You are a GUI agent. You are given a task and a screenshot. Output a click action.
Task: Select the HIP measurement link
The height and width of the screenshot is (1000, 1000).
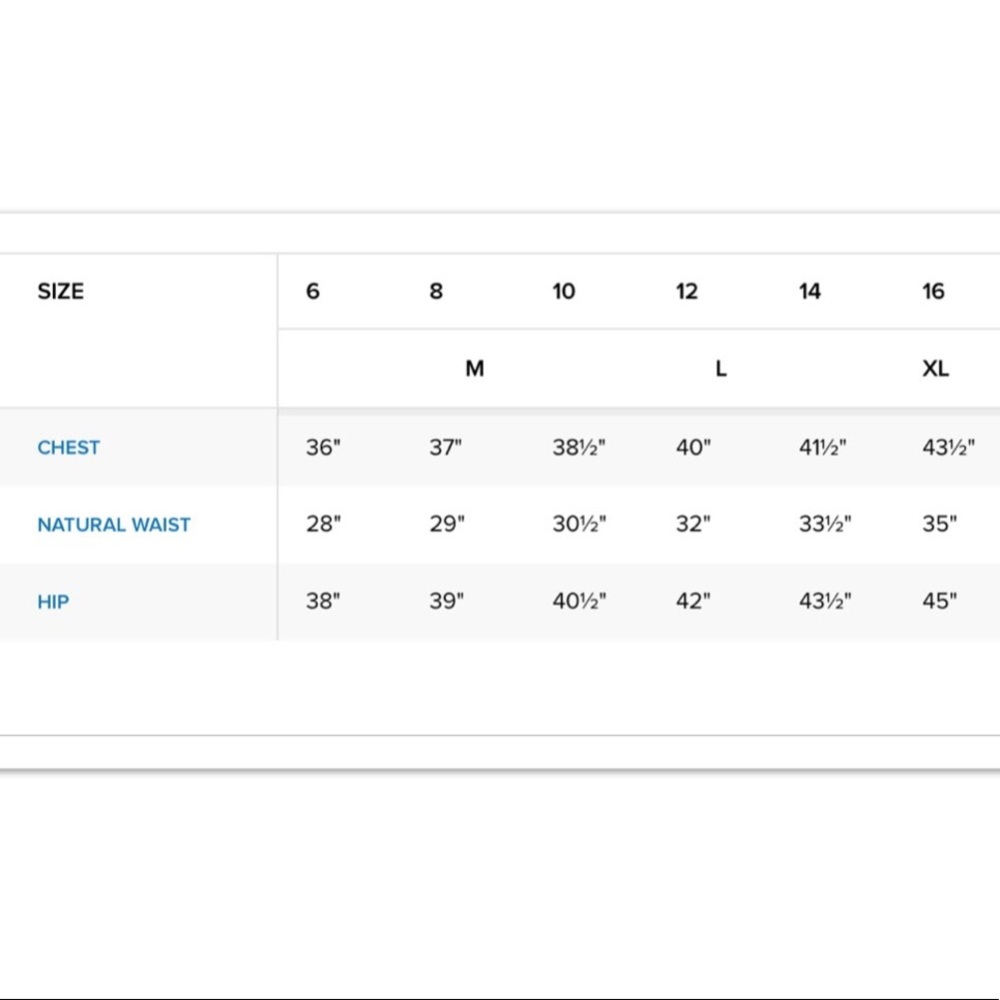pos(53,602)
